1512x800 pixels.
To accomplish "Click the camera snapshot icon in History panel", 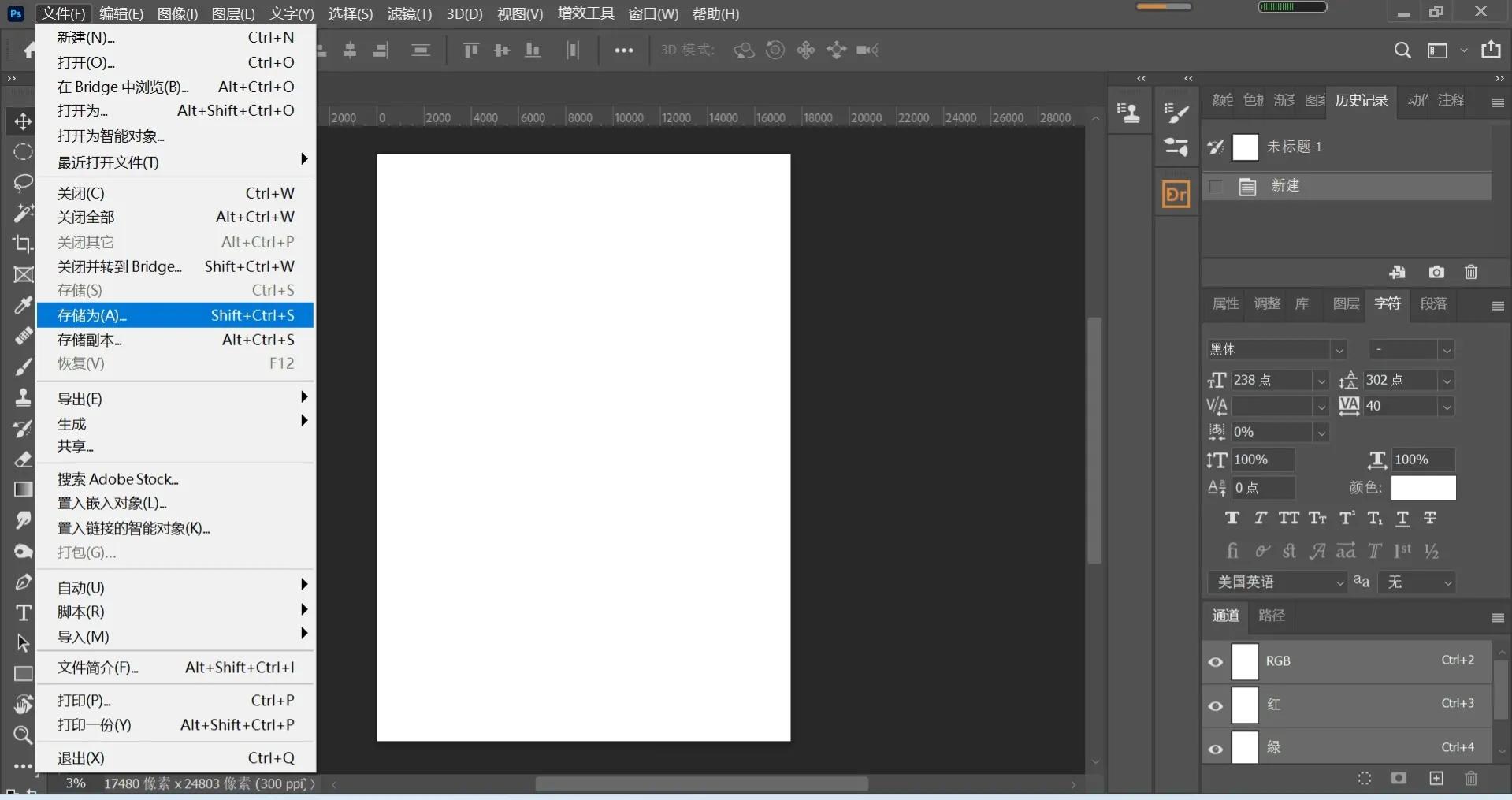I will tap(1436, 272).
